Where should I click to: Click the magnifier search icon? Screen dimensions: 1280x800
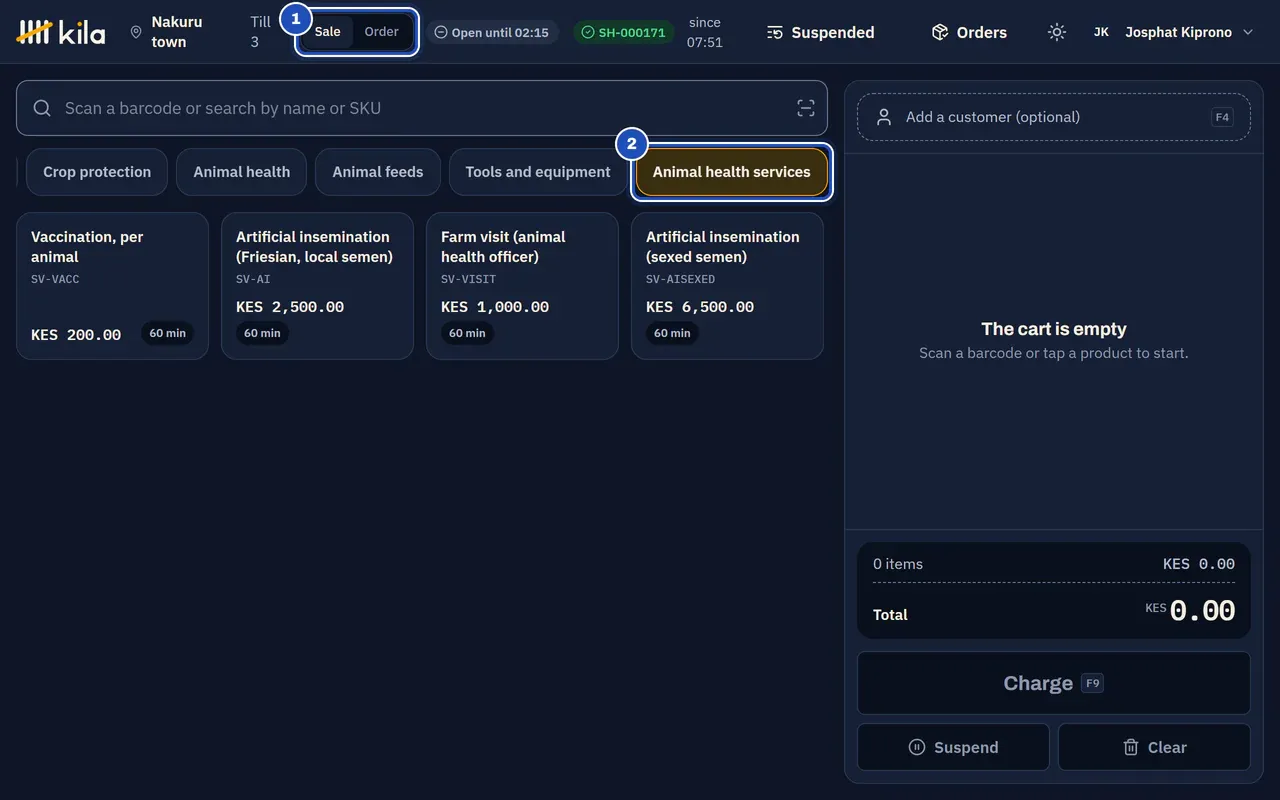click(x=42, y=108)
